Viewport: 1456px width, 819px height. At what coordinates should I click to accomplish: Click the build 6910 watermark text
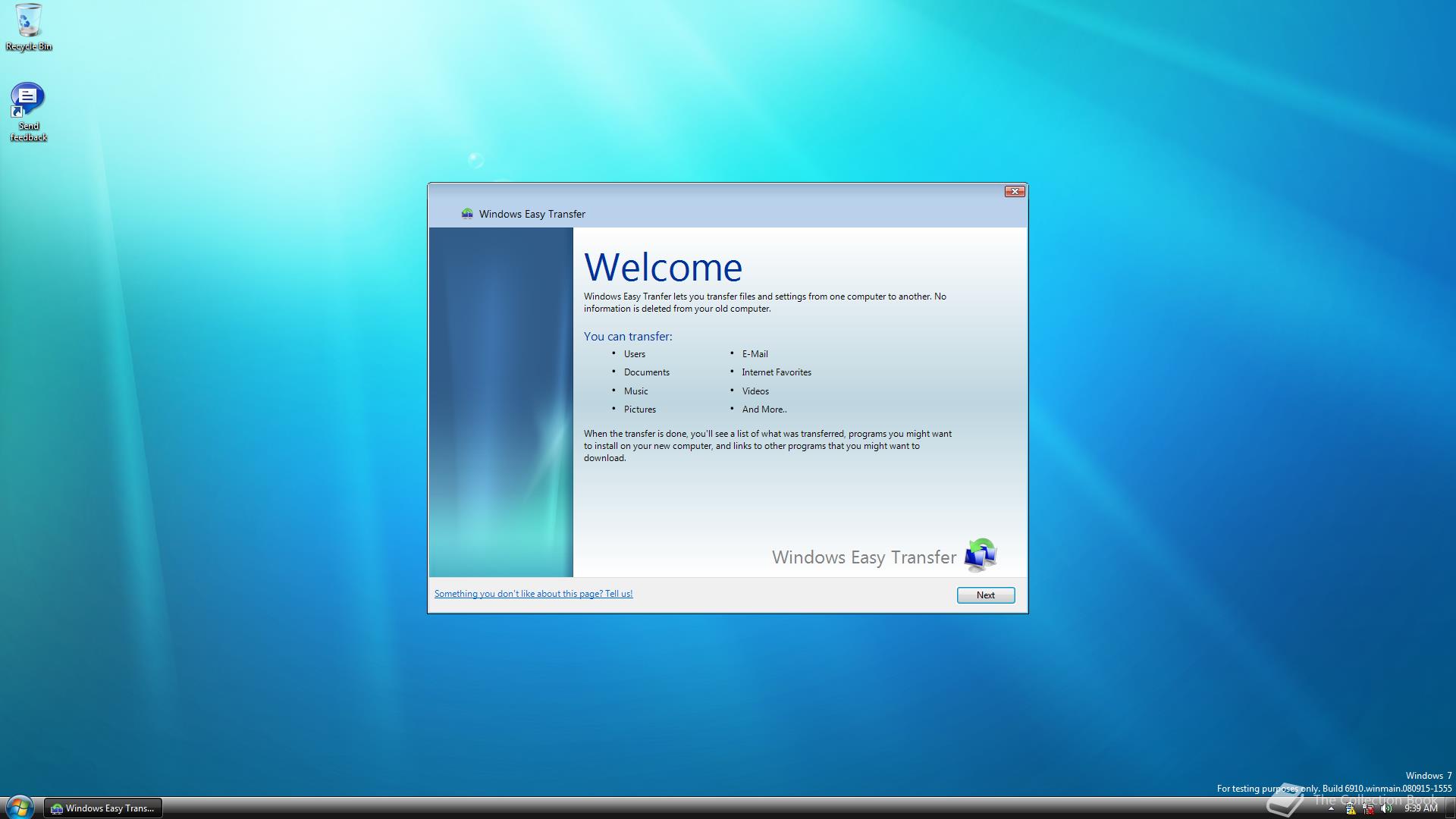point(1334,789)
